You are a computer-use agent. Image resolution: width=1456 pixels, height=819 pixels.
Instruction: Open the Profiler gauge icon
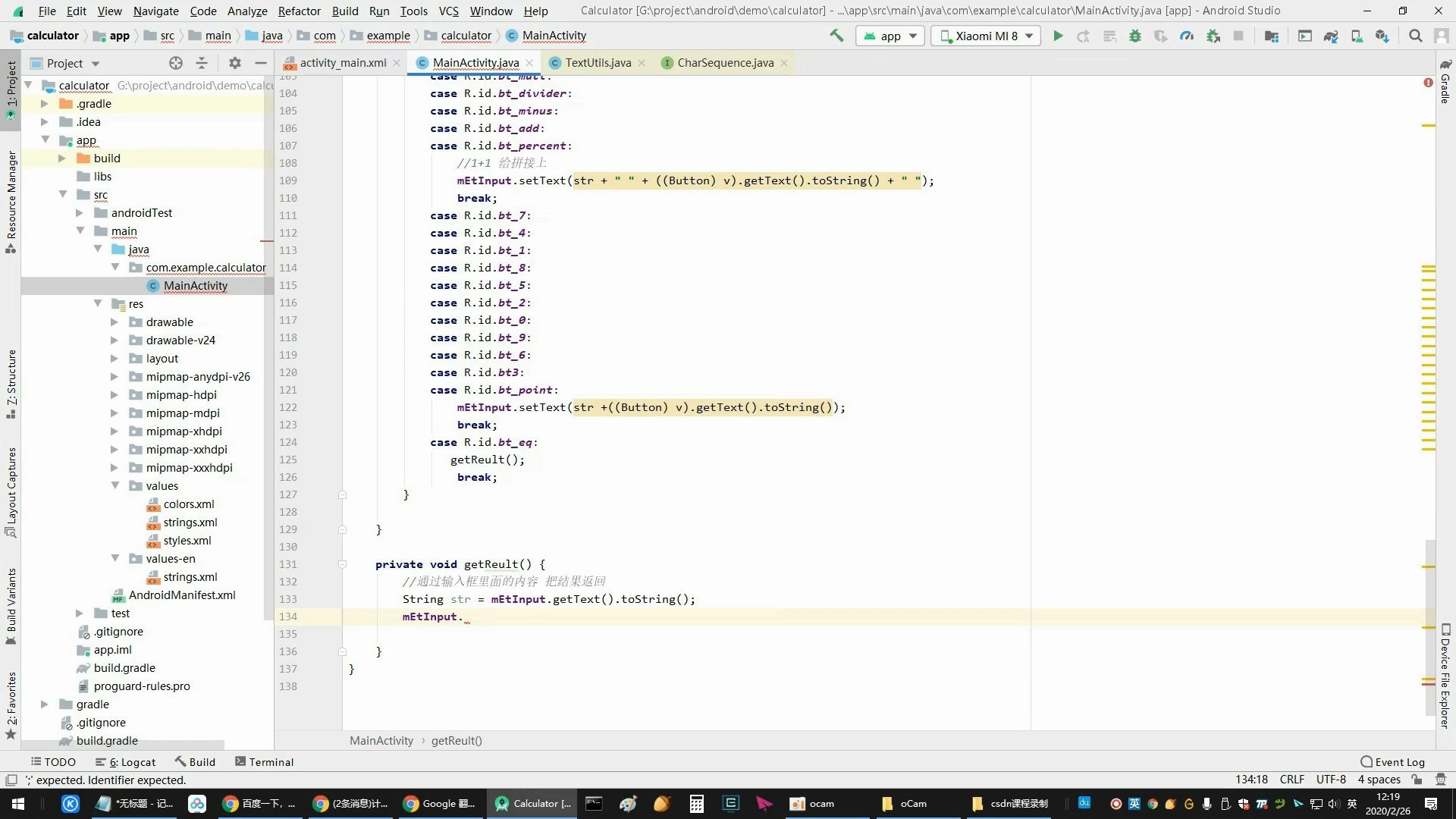click(x=1187, y=36)
